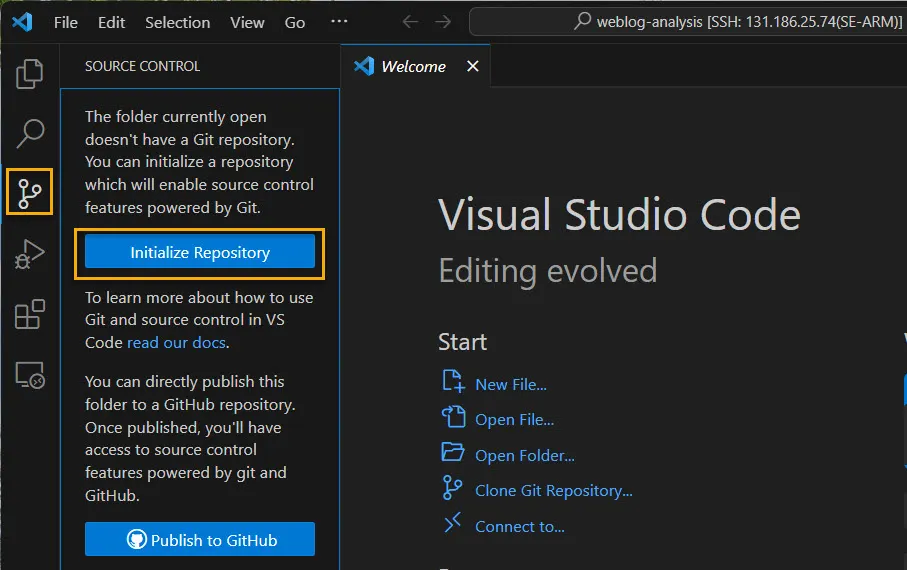This screenshot has height=570, width=907.
Task: Click the Clone Git Repository branch icon
Action: 452,488
